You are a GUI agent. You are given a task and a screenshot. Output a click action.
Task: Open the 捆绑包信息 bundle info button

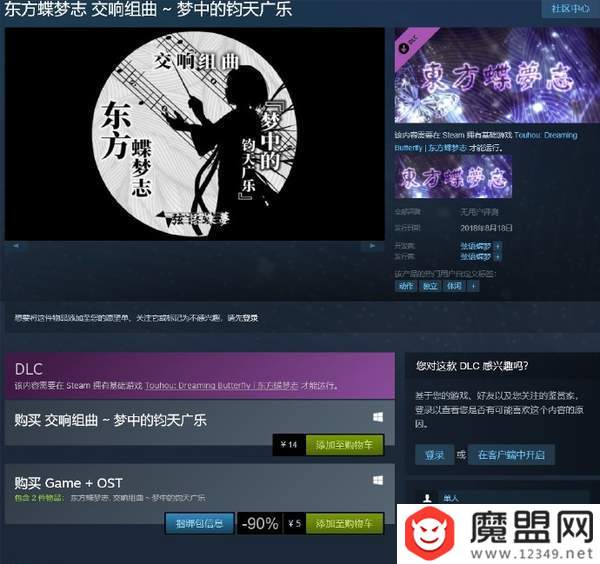pyautogui.click(x=199, y=523)
